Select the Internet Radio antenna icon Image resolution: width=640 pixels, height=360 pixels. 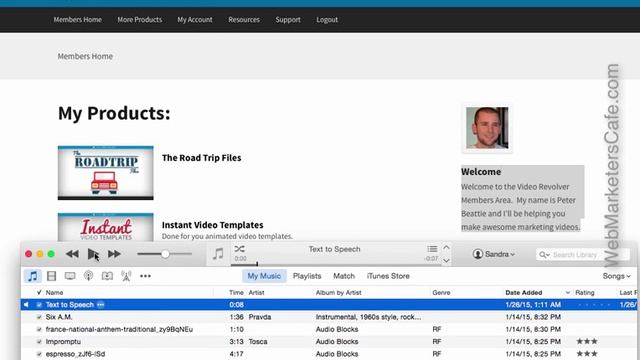click(126, 276)
